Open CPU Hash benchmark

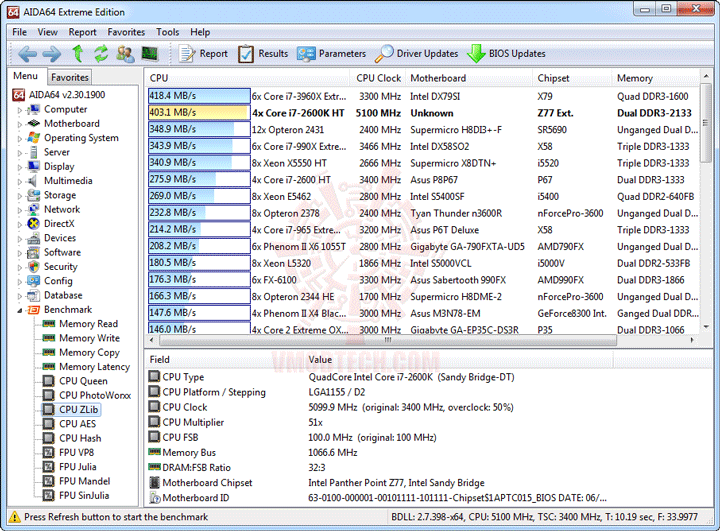(x=80, y=438)
